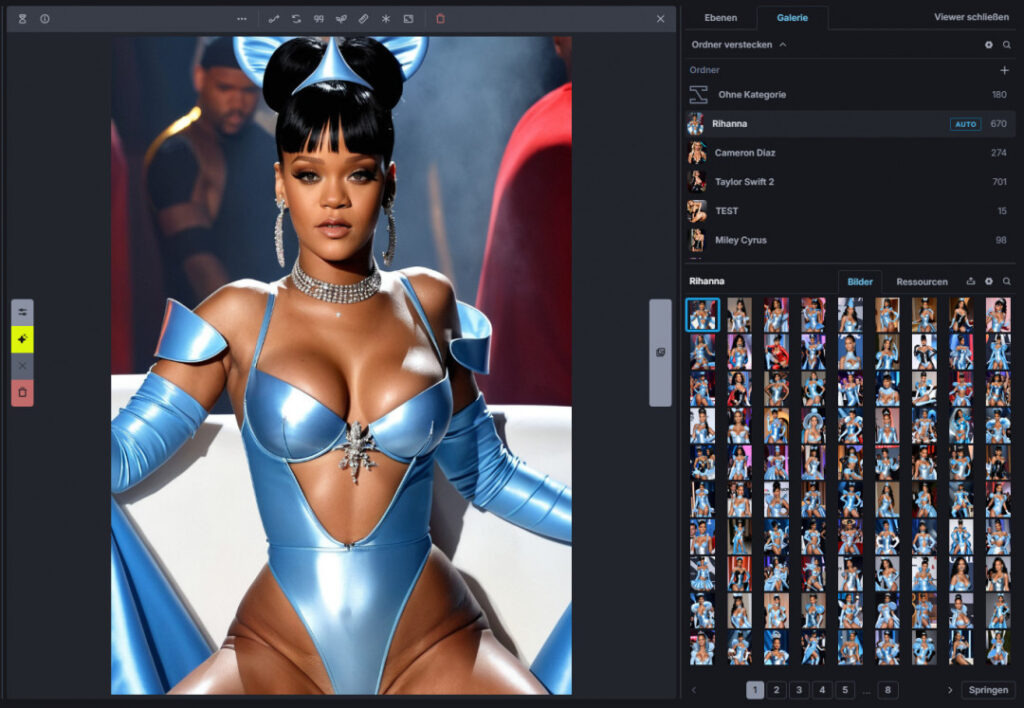Screen dimensions: 1024x708
Task: Click the X reject icon in the left sidebar
Action: click(x=22, y=366)
